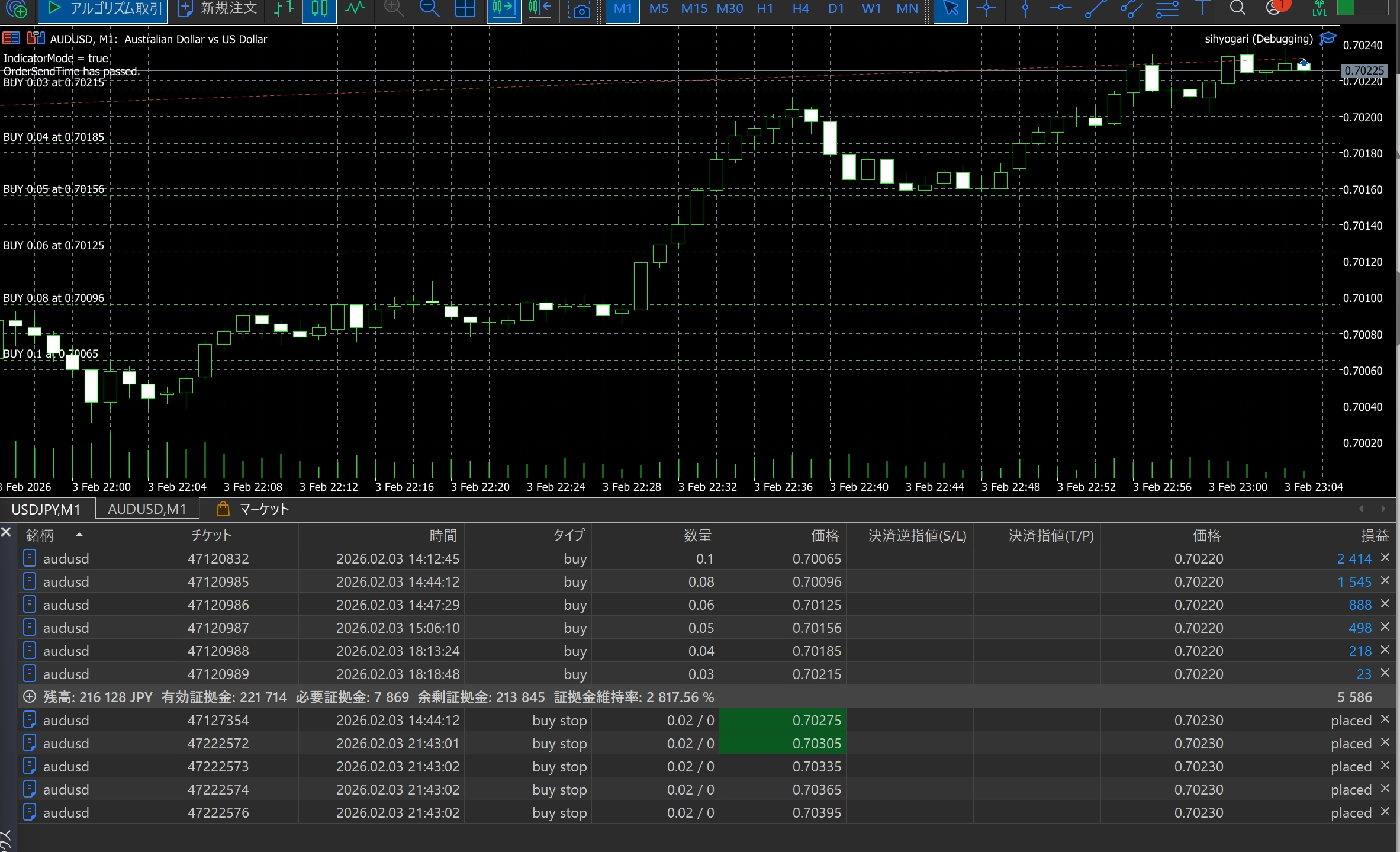The image size is (1400, 852).
Task: Toggle the chart shift icon
Action: pos(539,8)
